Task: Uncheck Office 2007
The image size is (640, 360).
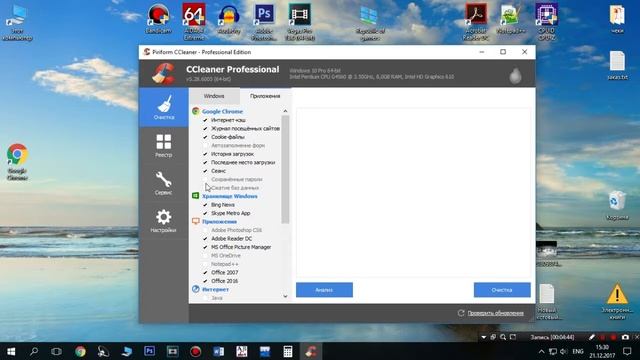Action: [205, 272]
